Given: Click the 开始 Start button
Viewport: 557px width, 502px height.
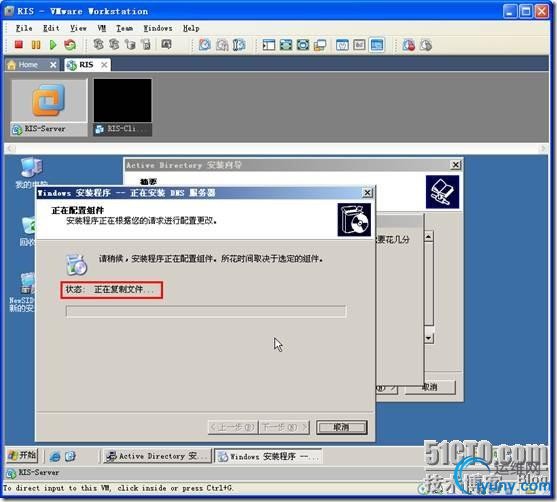Looking at the screenshot, I should tap(22, 455).
